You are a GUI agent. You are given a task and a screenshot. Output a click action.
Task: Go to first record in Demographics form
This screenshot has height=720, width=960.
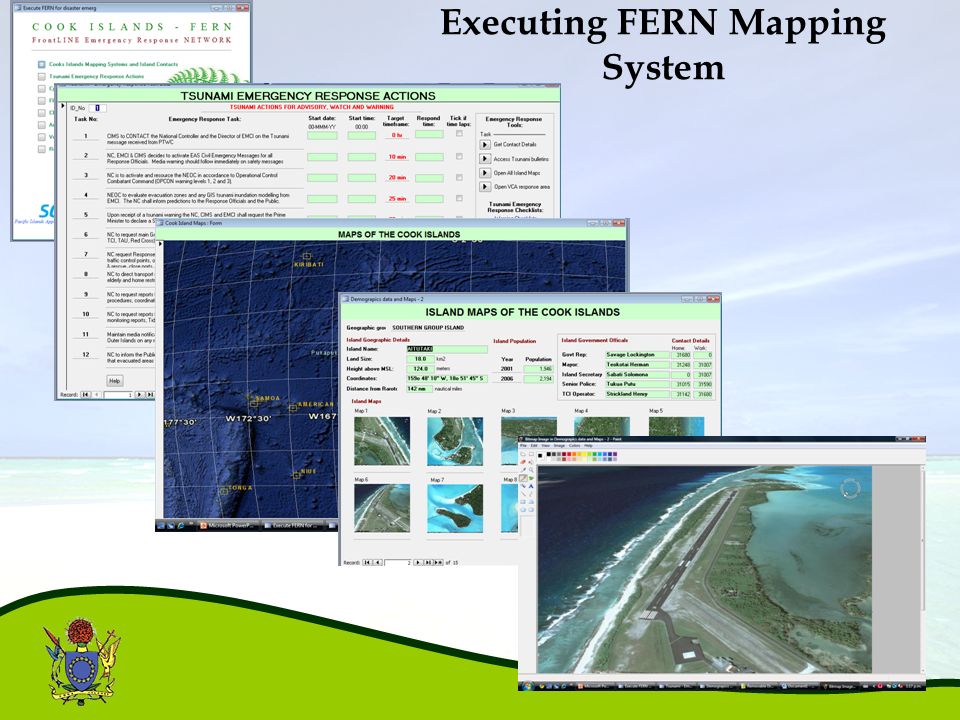click(x=367, y=563)
